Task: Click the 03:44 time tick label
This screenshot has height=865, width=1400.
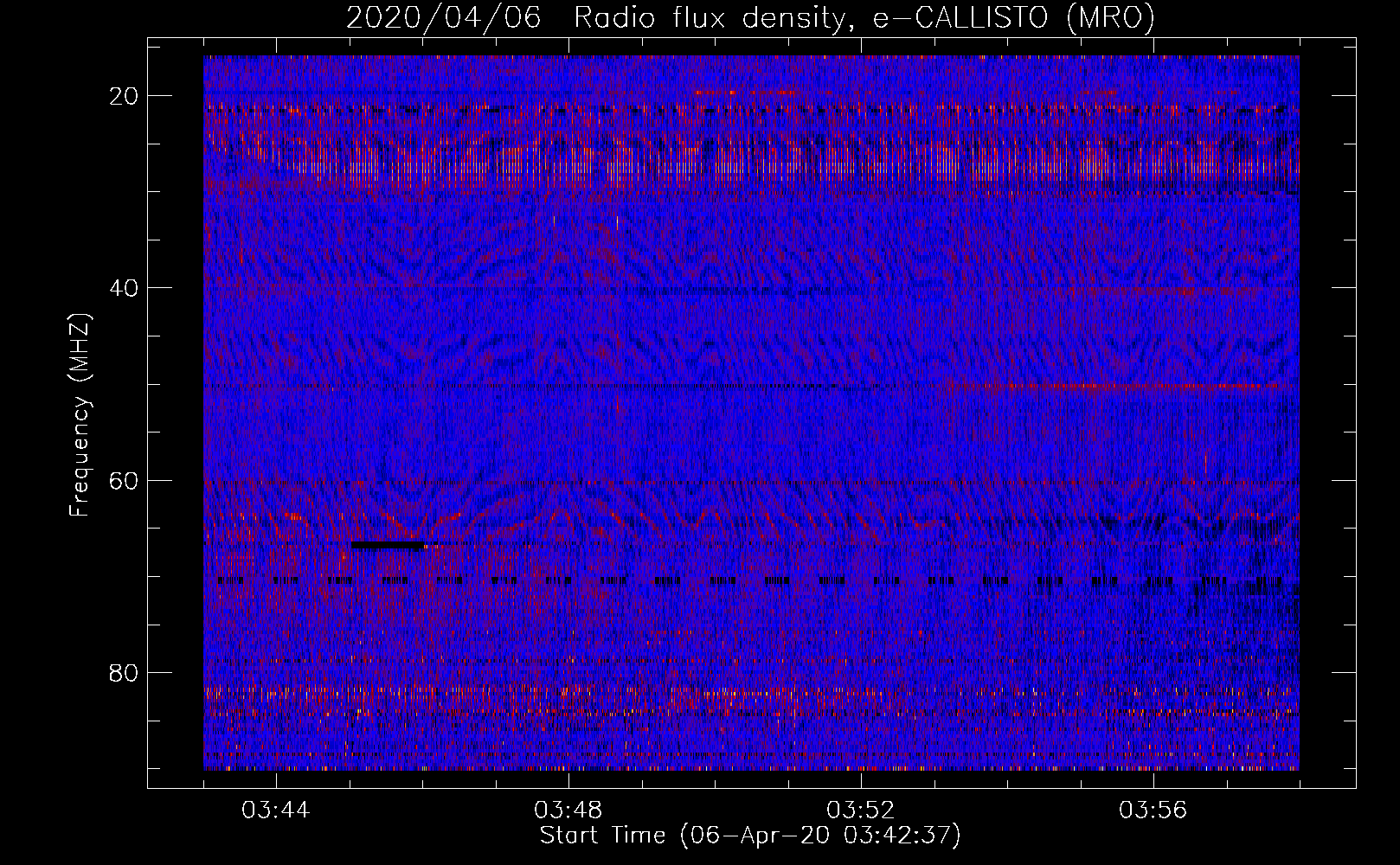Action: coord(276,811)
